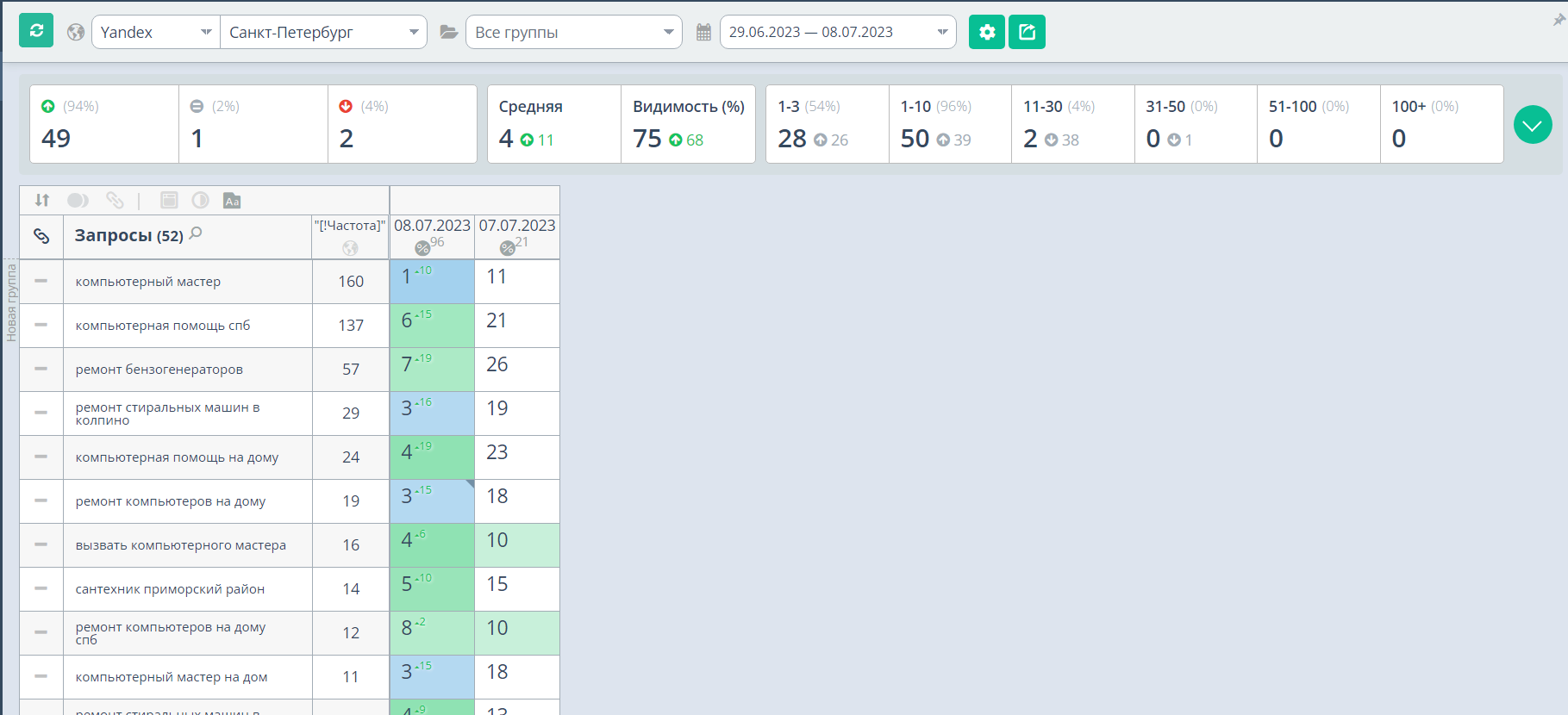Click the calendar icon beside the date range
Viewport: 1568px width, 715px height.
tap(703, 32)
